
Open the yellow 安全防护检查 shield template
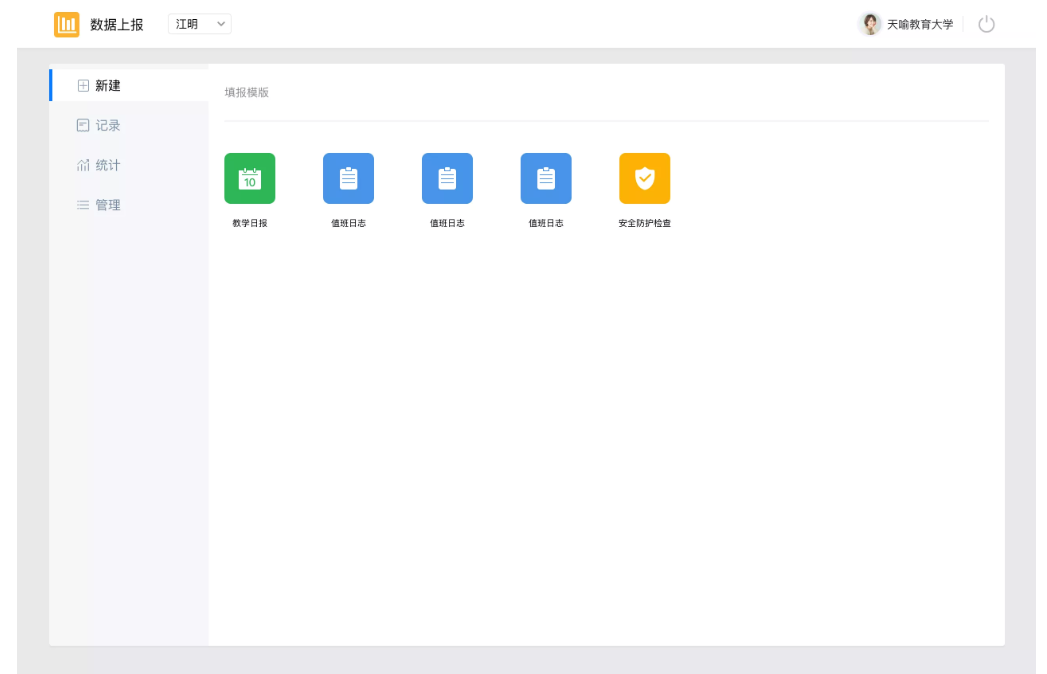(644, 178)
